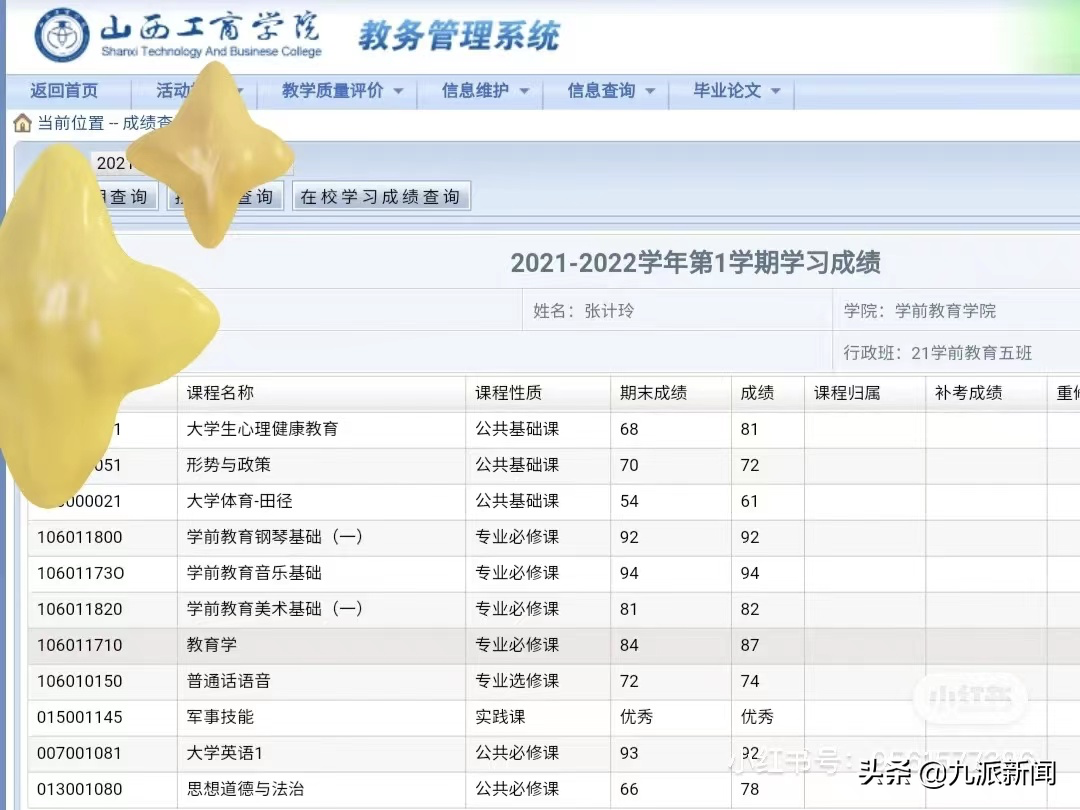The image size is (1080, 810).
Task: Expand the 信息维护 dropdown arrow
Action: (524, 92)
